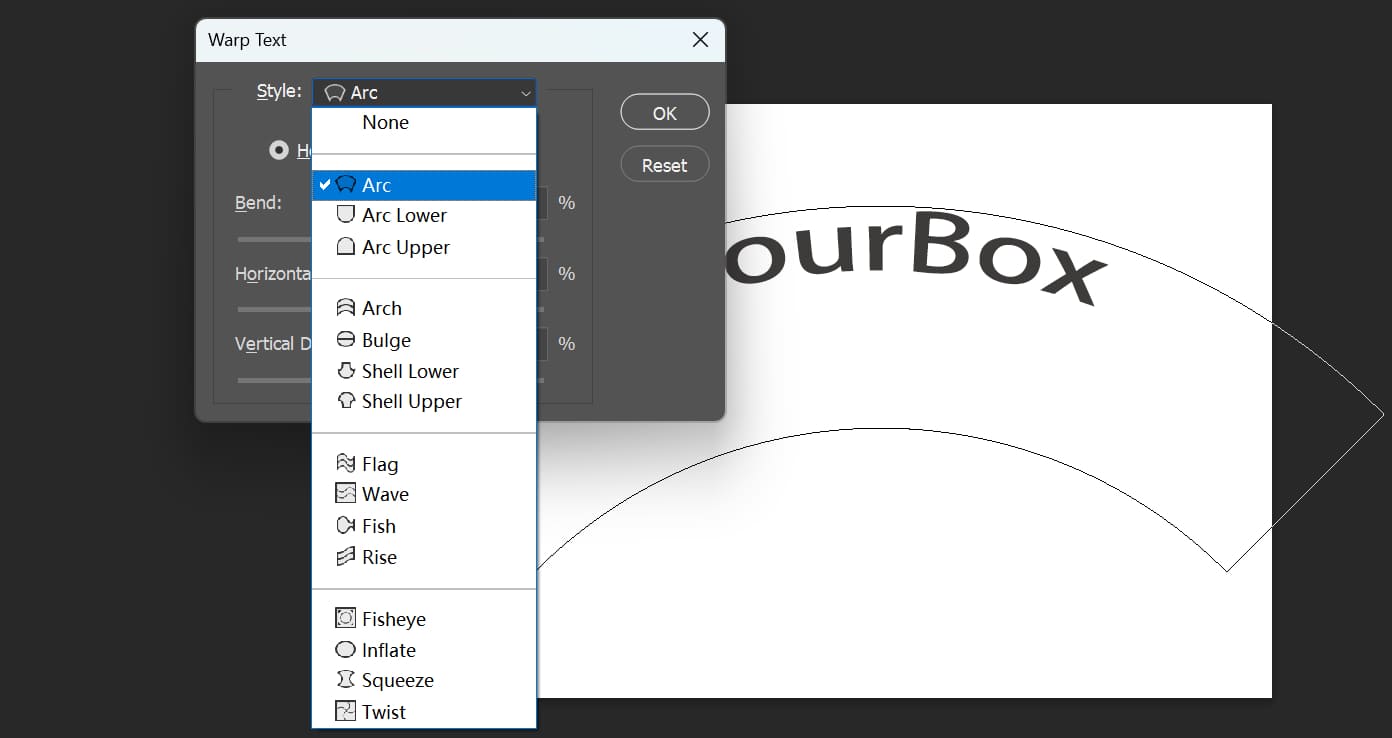The width and height of the screenshot is (1392, 738).
Task: Select the Inflate warp entry
Action: (x=389, y=649)
